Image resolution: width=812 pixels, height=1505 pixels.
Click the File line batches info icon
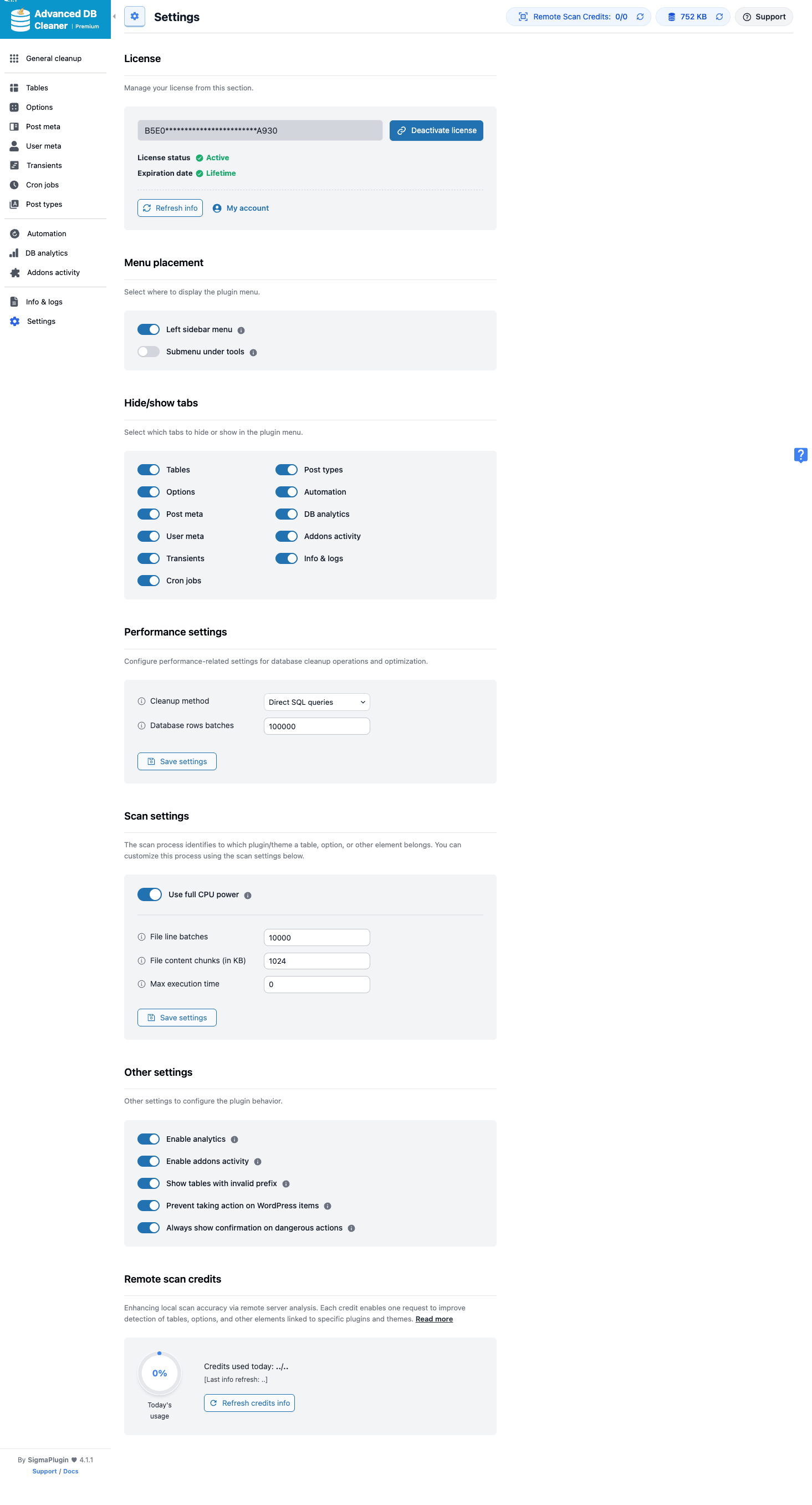141,937
